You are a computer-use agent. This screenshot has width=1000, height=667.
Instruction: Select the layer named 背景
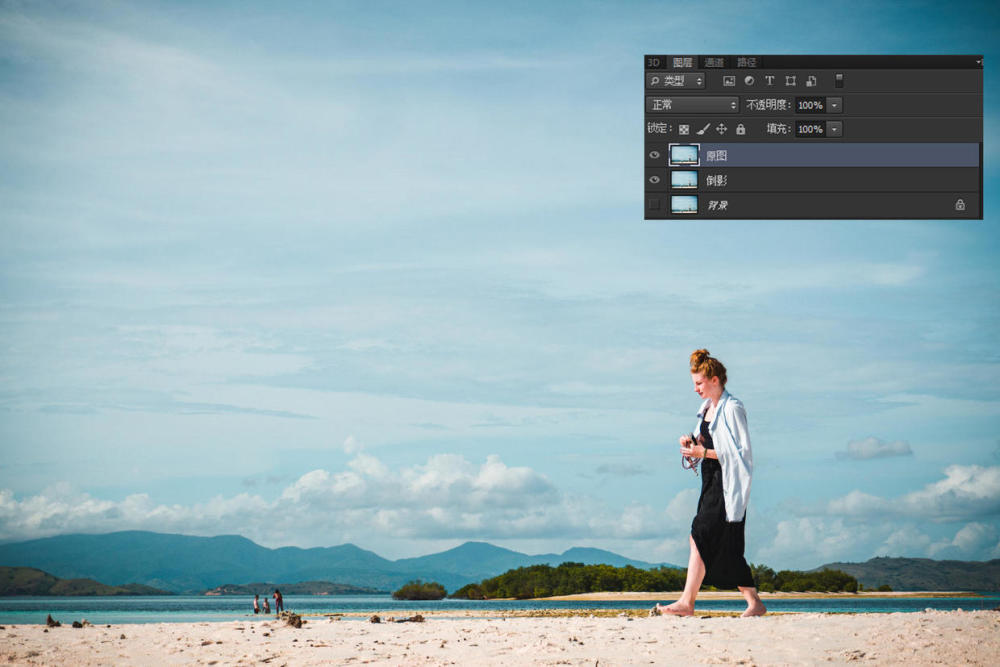coord(813,205)
